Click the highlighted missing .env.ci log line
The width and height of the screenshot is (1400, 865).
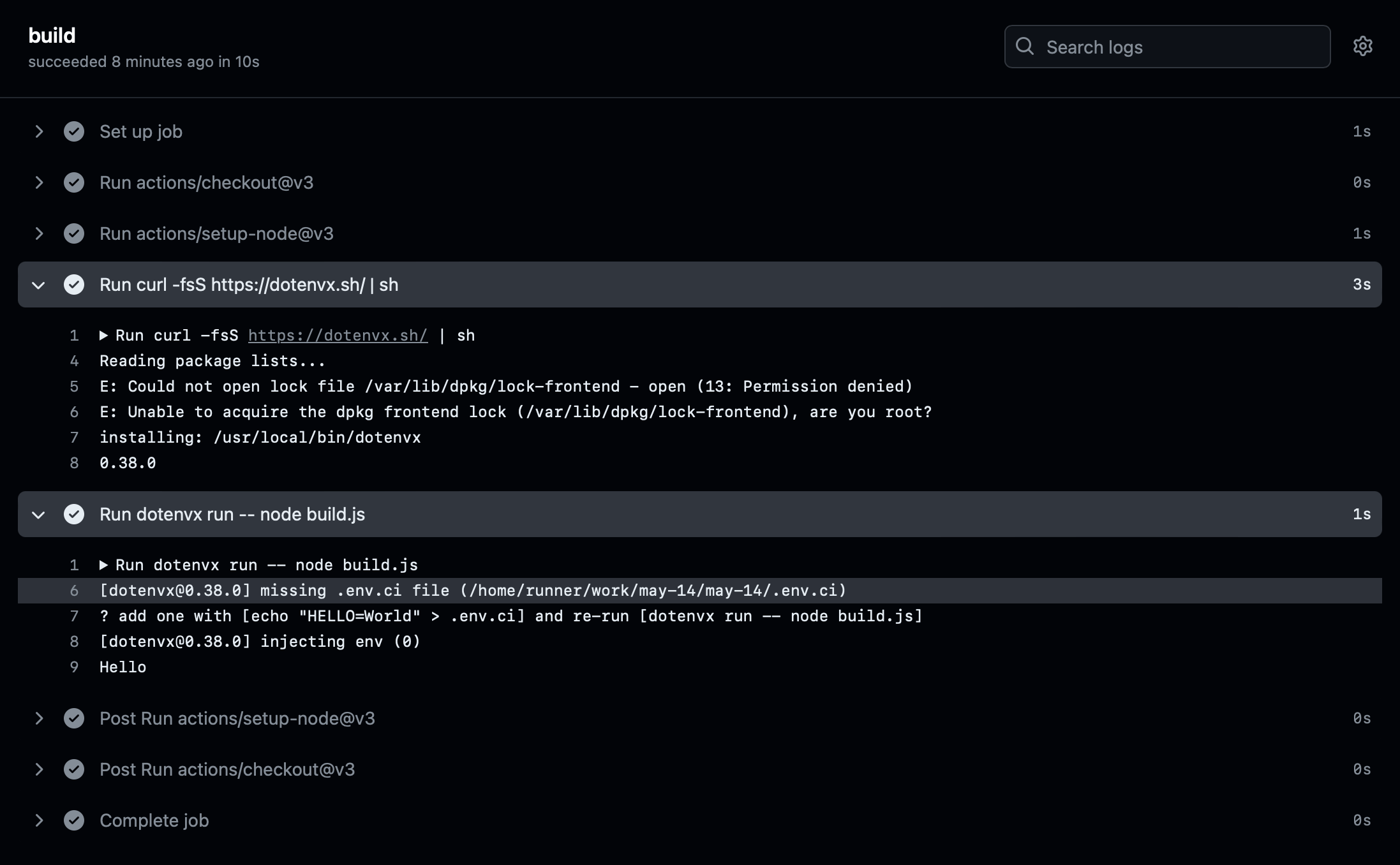472,591
